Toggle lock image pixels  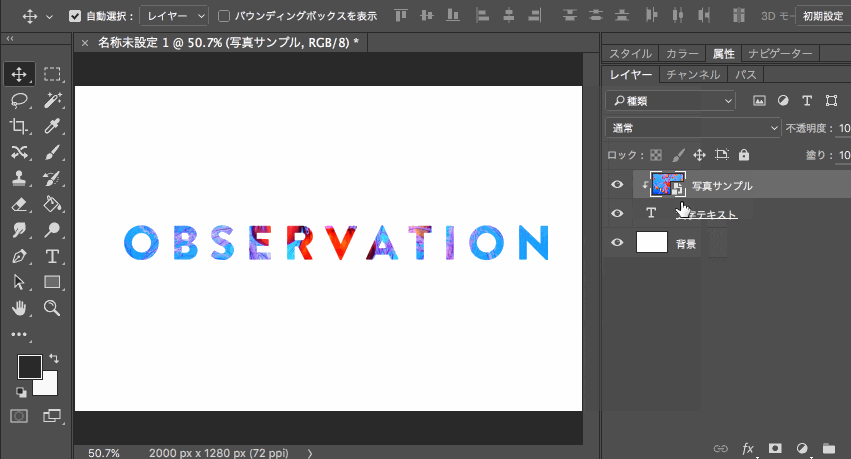click(678, 155)
